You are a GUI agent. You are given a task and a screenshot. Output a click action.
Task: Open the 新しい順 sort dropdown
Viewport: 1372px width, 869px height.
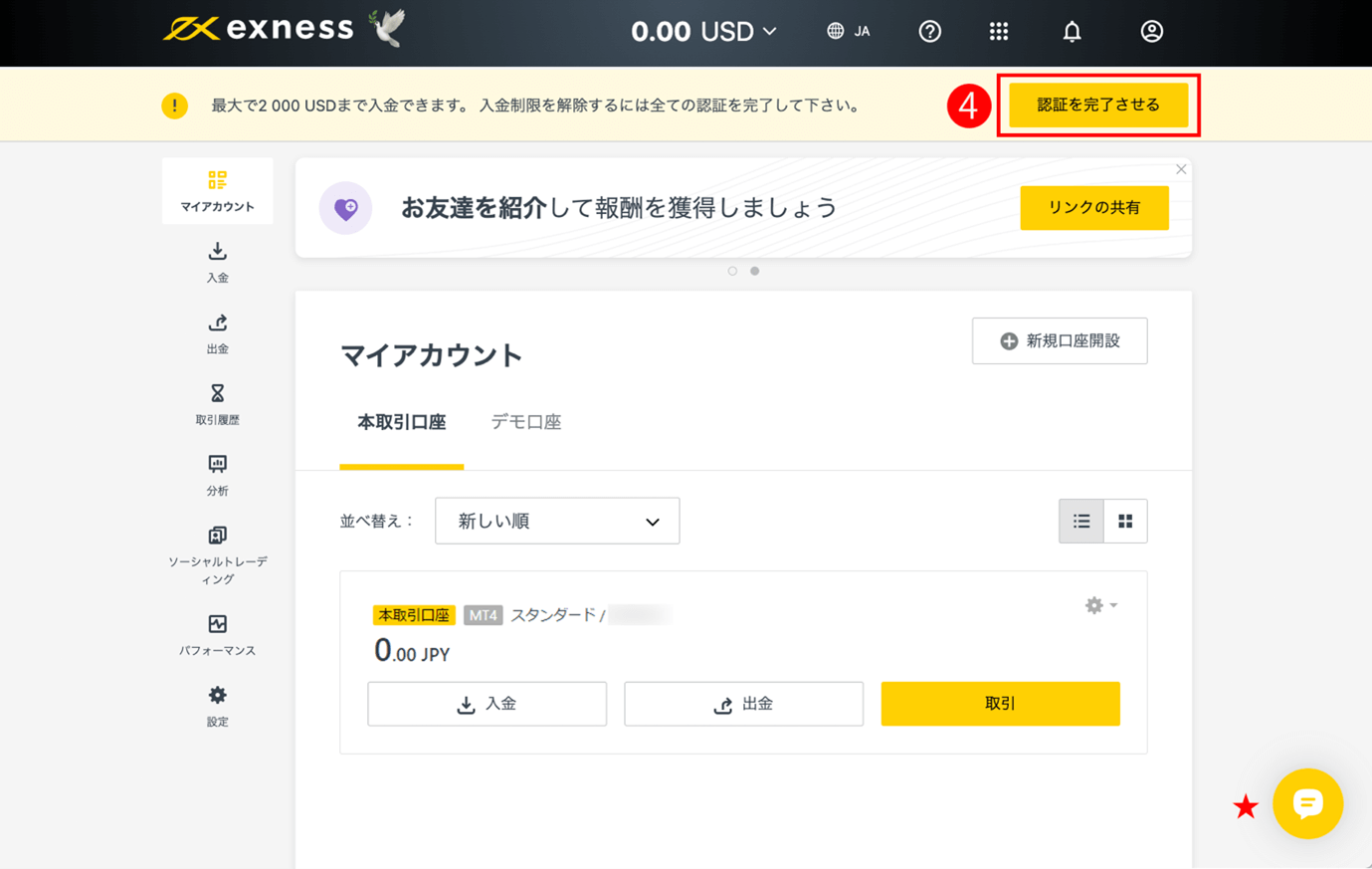click(556, 521)
